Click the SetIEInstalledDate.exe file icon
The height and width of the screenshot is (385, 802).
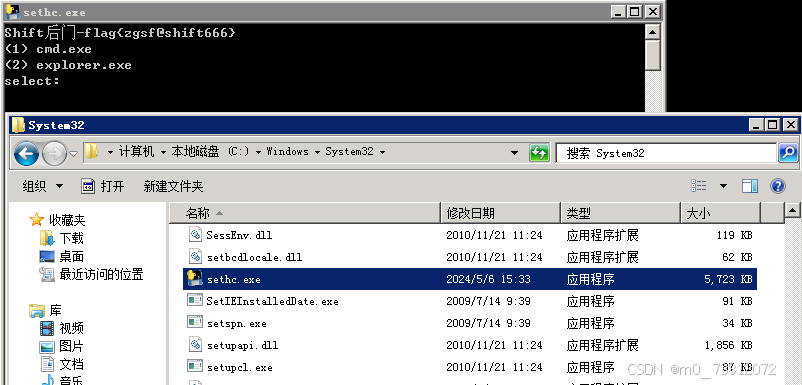[195, 301]
